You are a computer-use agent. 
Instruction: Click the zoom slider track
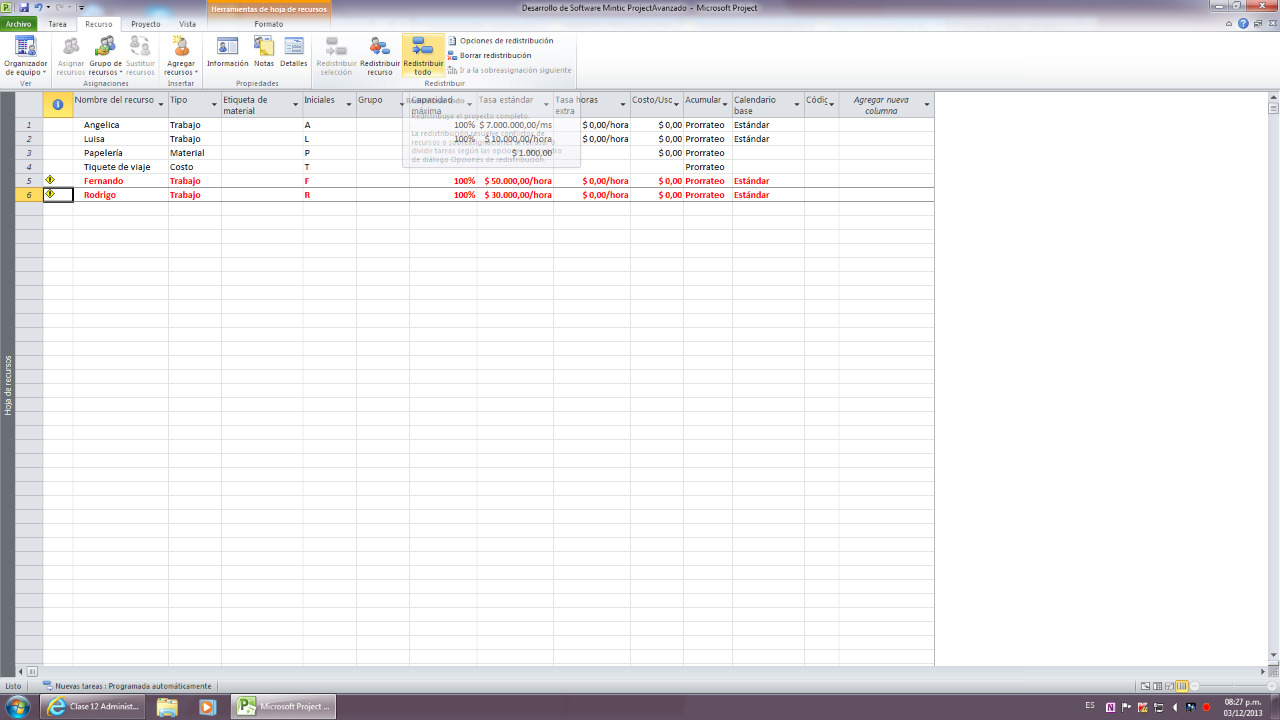[x=1233, y=686]
